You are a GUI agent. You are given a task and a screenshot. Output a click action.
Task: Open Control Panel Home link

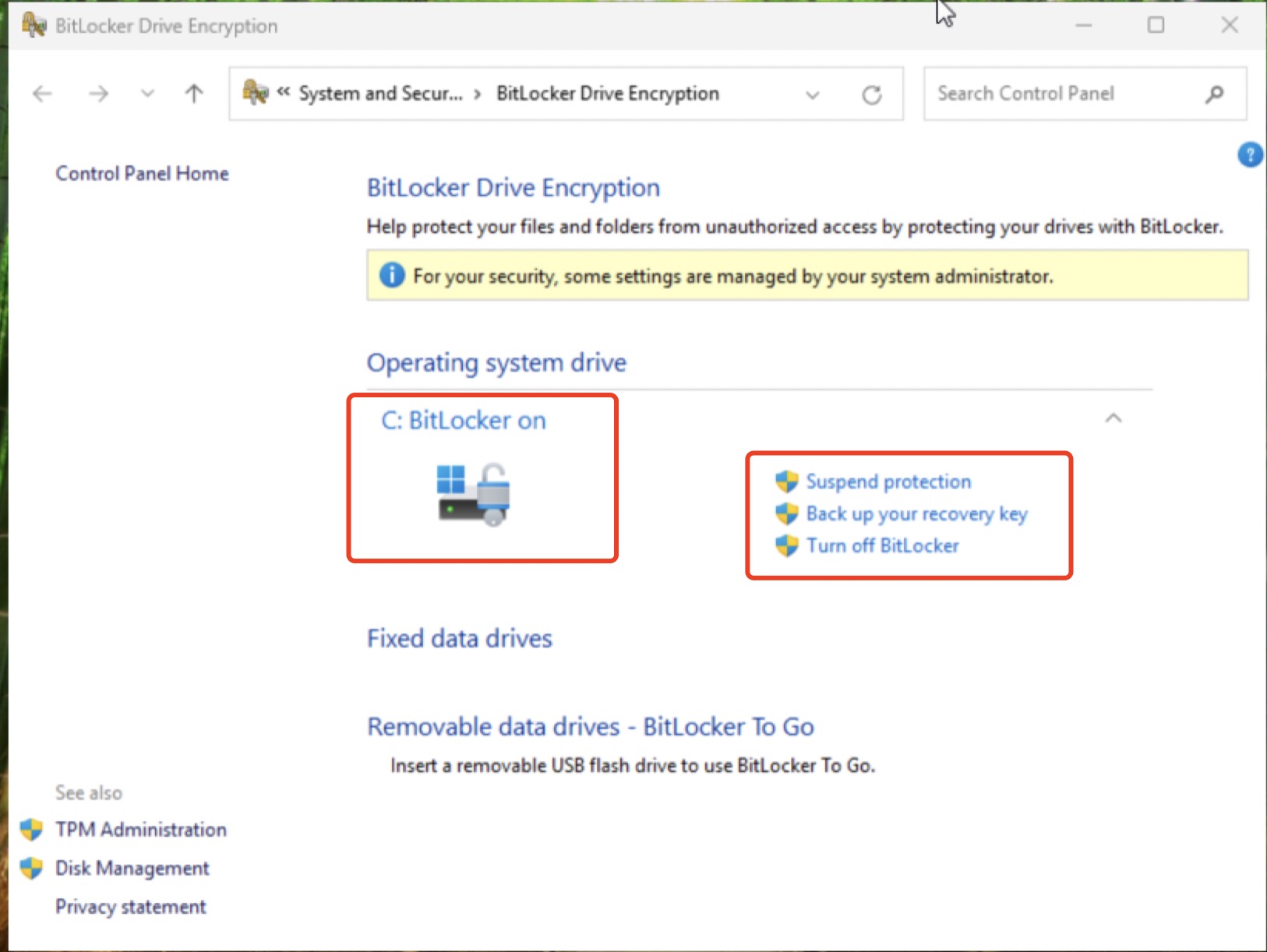142,173
